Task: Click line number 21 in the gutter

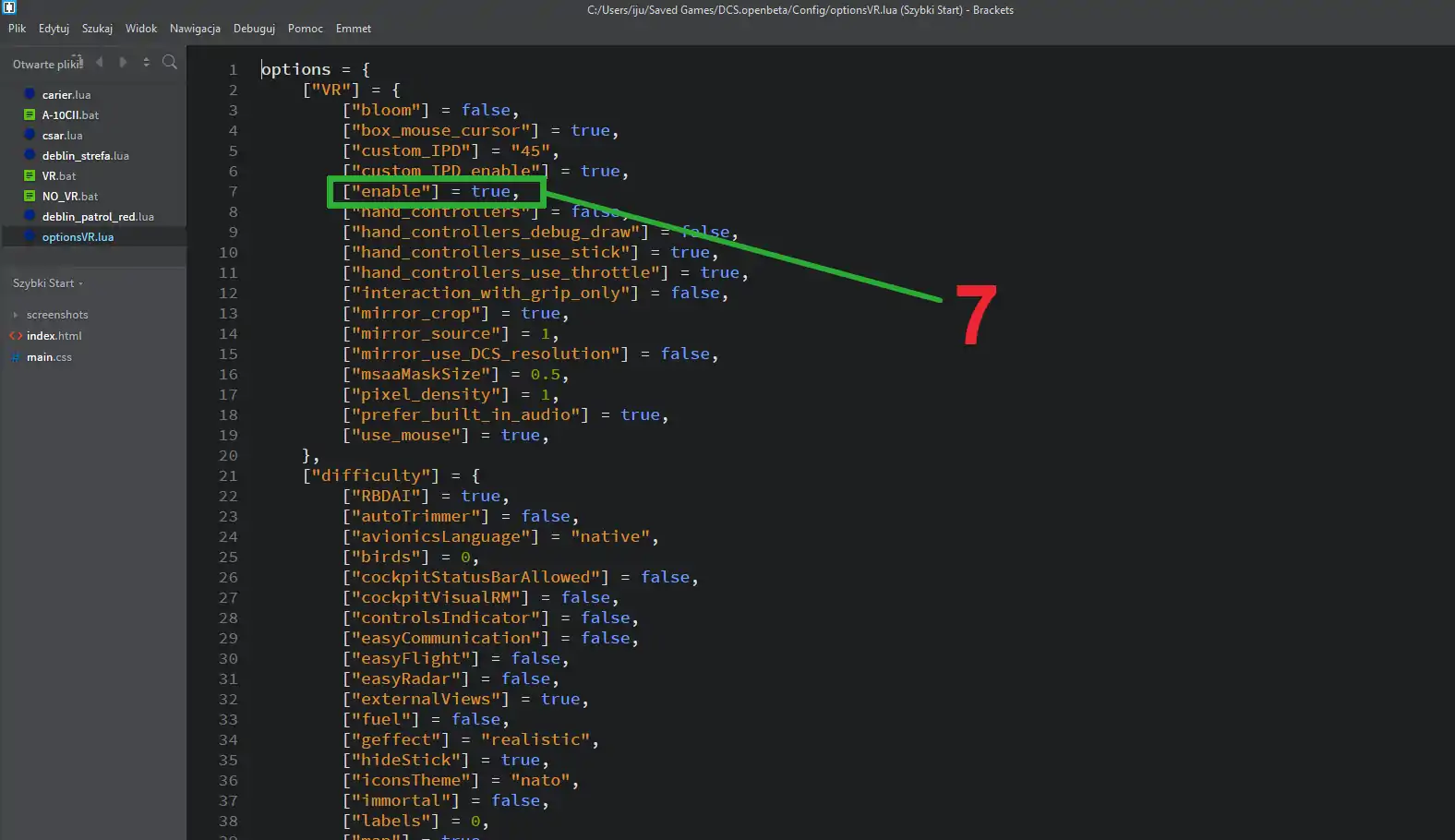Action: pos(228,476)
